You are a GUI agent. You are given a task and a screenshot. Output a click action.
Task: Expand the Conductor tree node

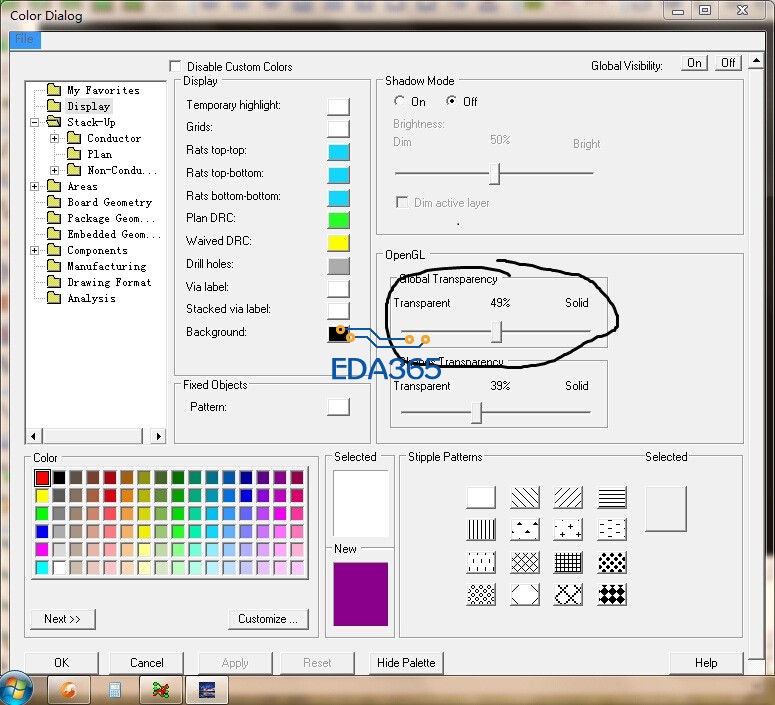pos(54,138)
